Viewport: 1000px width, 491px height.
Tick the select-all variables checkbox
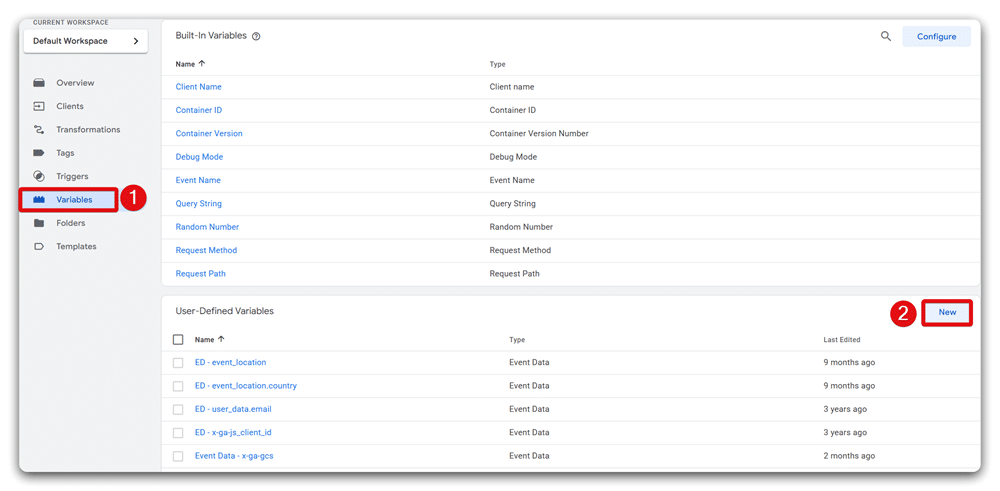click(178, 340)
